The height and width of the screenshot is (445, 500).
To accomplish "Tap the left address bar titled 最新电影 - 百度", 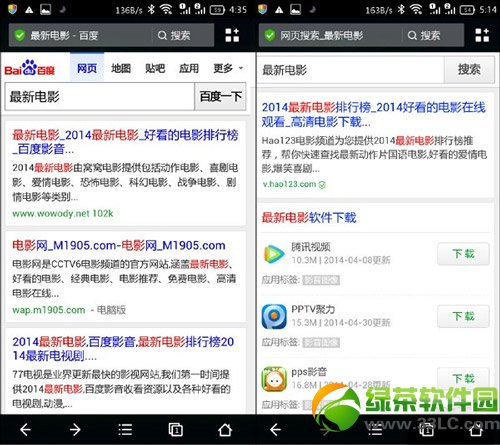I will [x=81, y=35].
